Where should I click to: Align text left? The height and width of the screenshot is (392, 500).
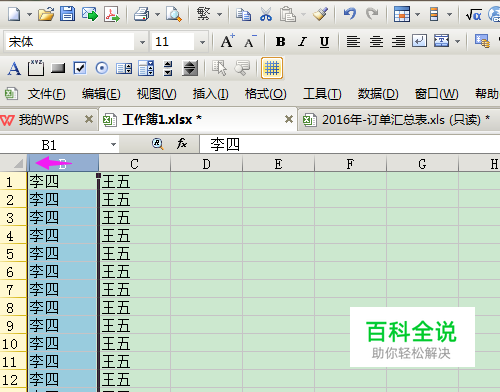[x=353, y=42]
